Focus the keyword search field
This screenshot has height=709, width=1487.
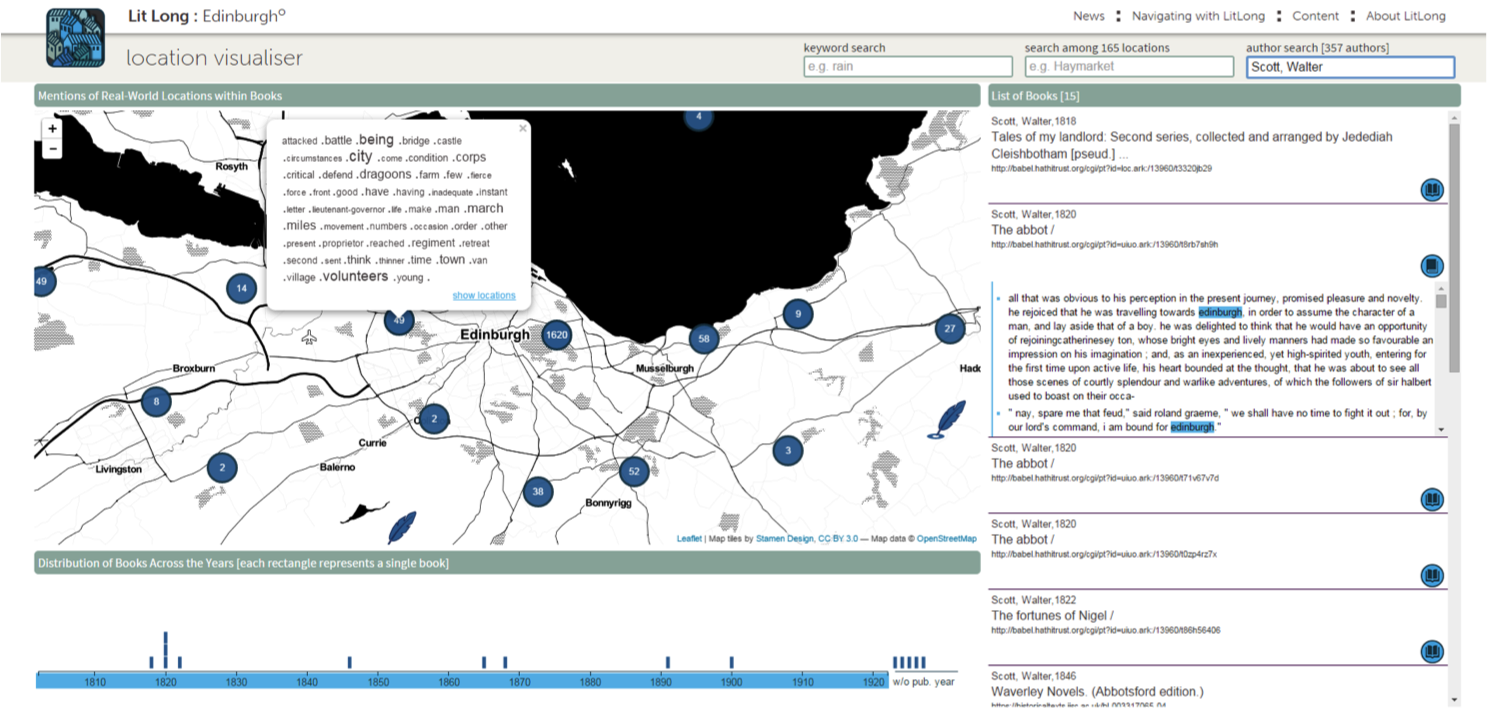click(908, 67)
